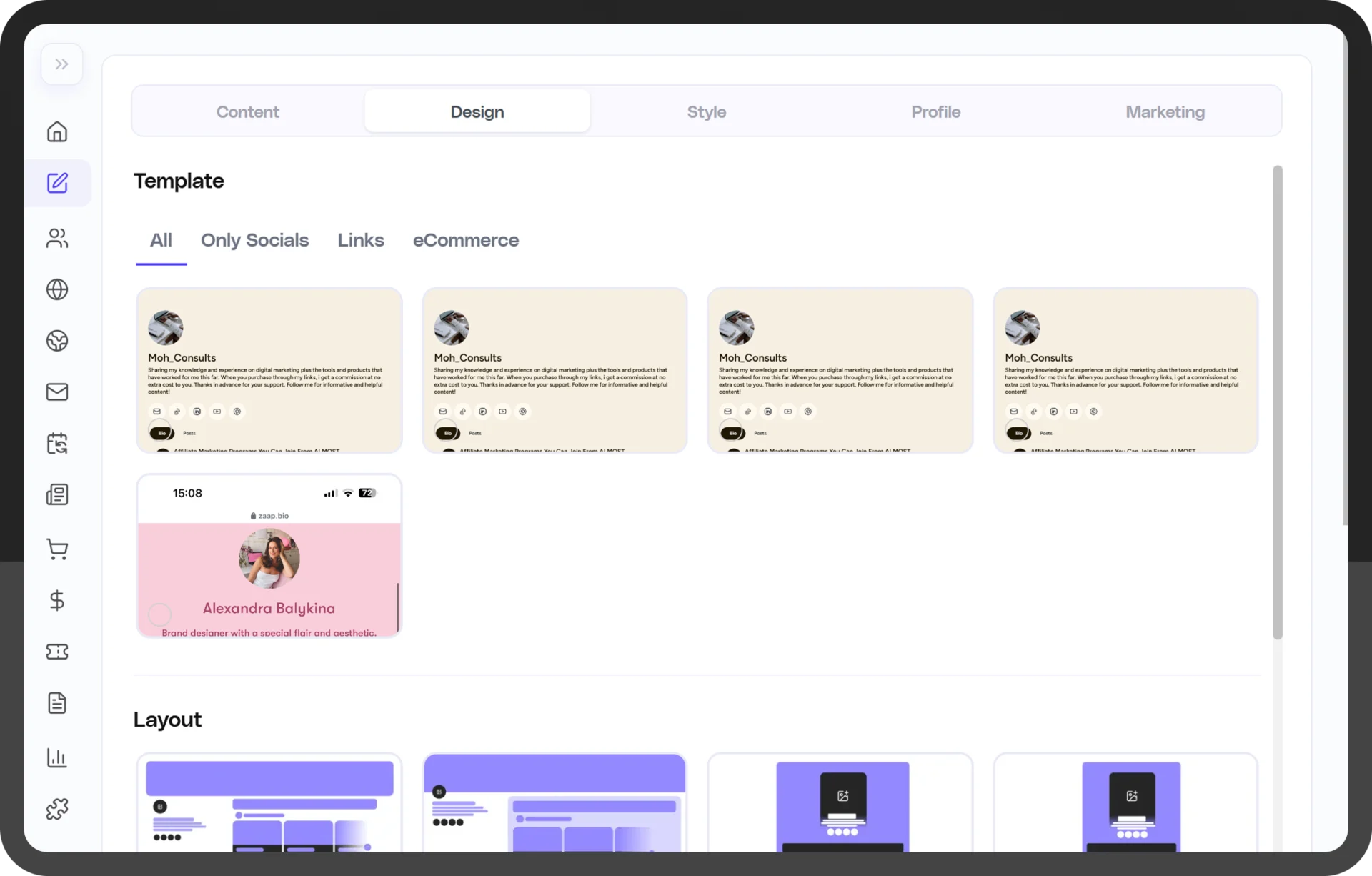This screenshot has height=876, width=1372.
Task: Click the dollar sign earnings icon
Action: tap(57, 600)
